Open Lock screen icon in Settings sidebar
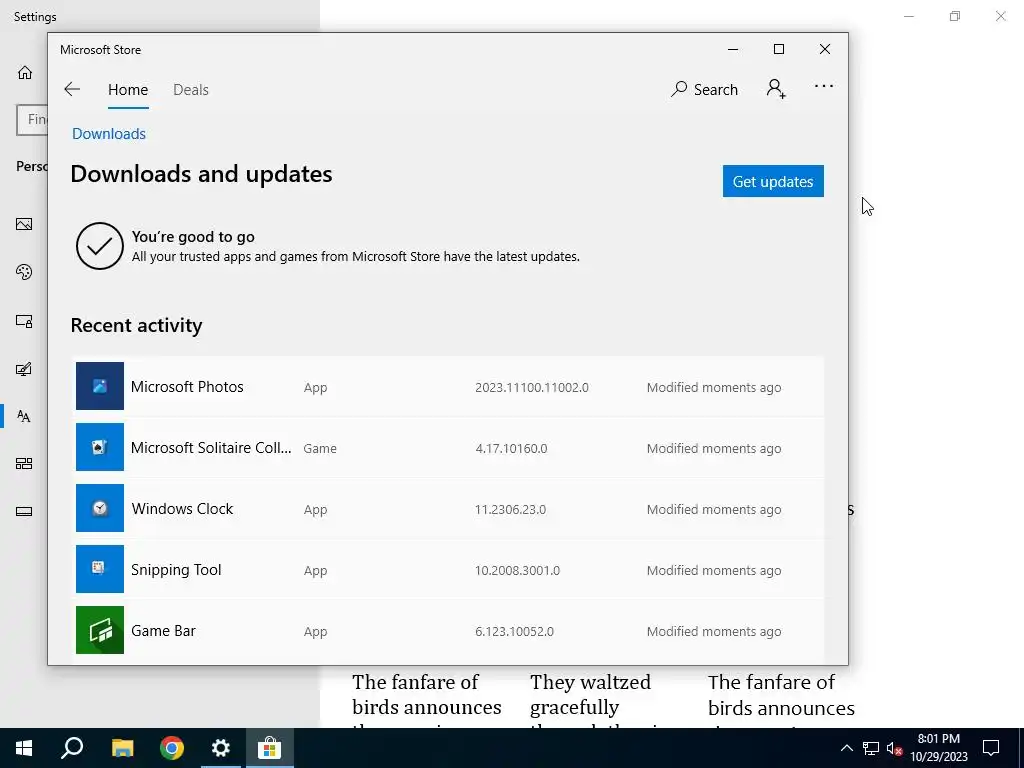This screenshot has width=1024, height=768. 24,321
